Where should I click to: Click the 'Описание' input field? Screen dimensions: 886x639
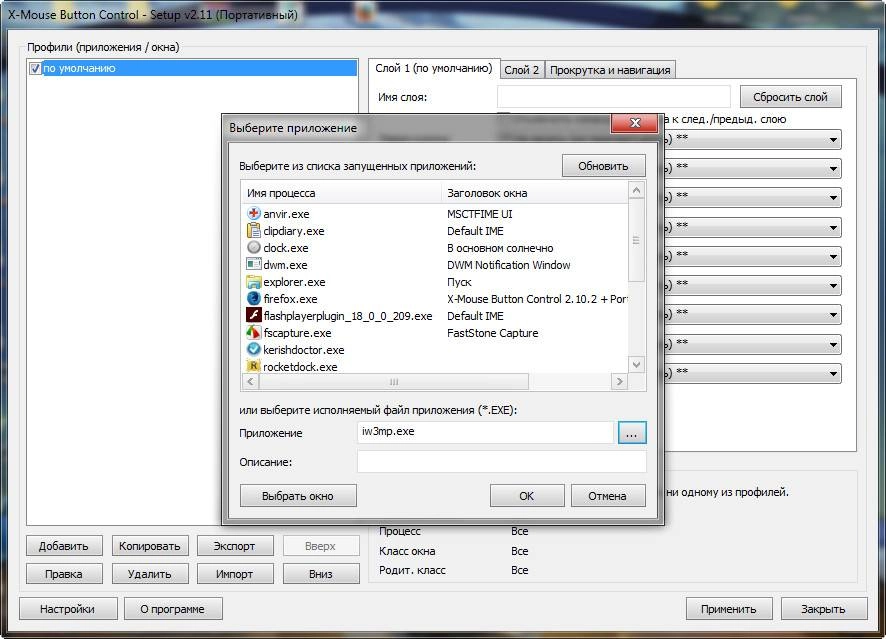(502, 462)
